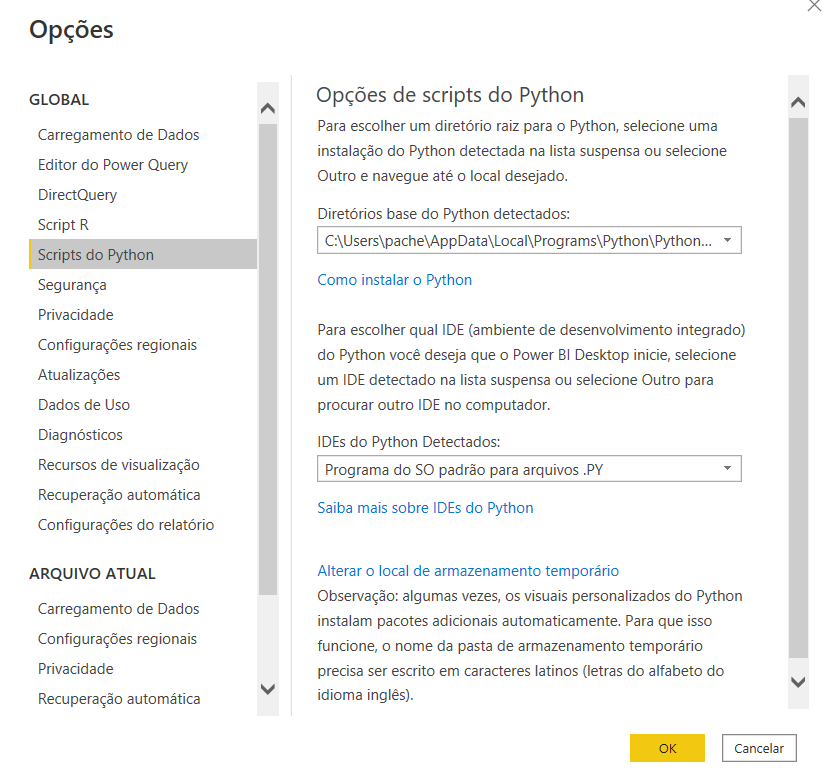The width and height of the screenshot is (826, 772).
Task: Open Dados de Uso settings
Action: pos(84,405)
